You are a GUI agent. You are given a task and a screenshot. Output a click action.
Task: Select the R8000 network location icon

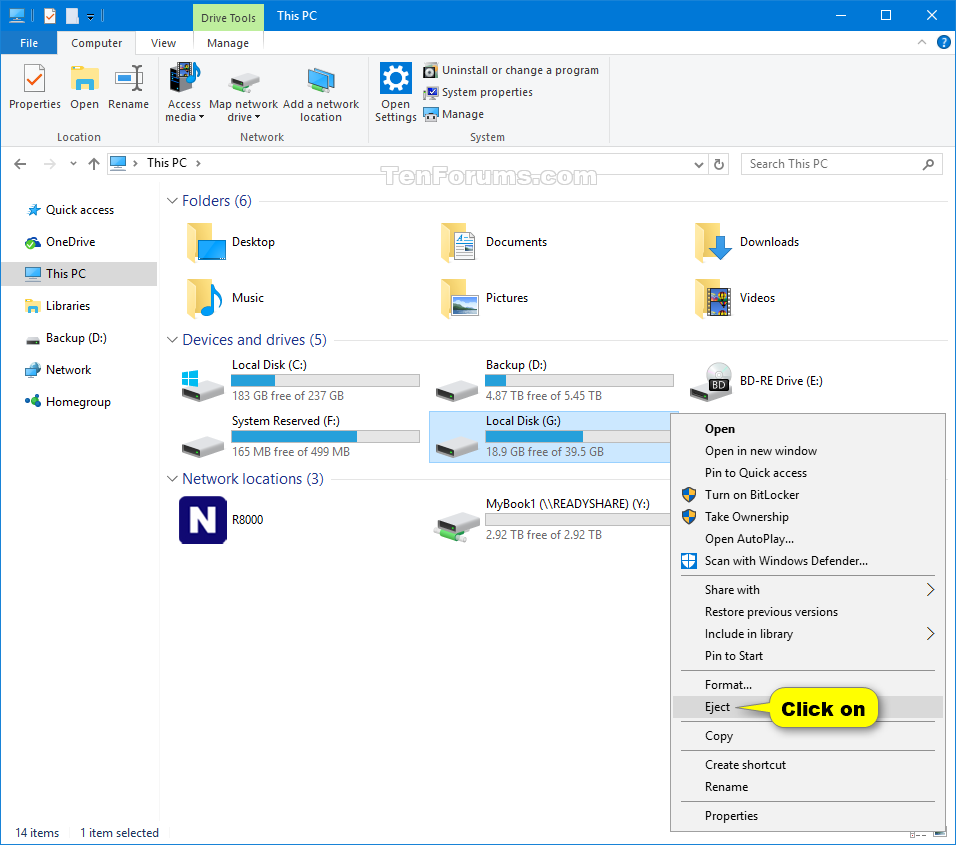[x=203, y=520]
